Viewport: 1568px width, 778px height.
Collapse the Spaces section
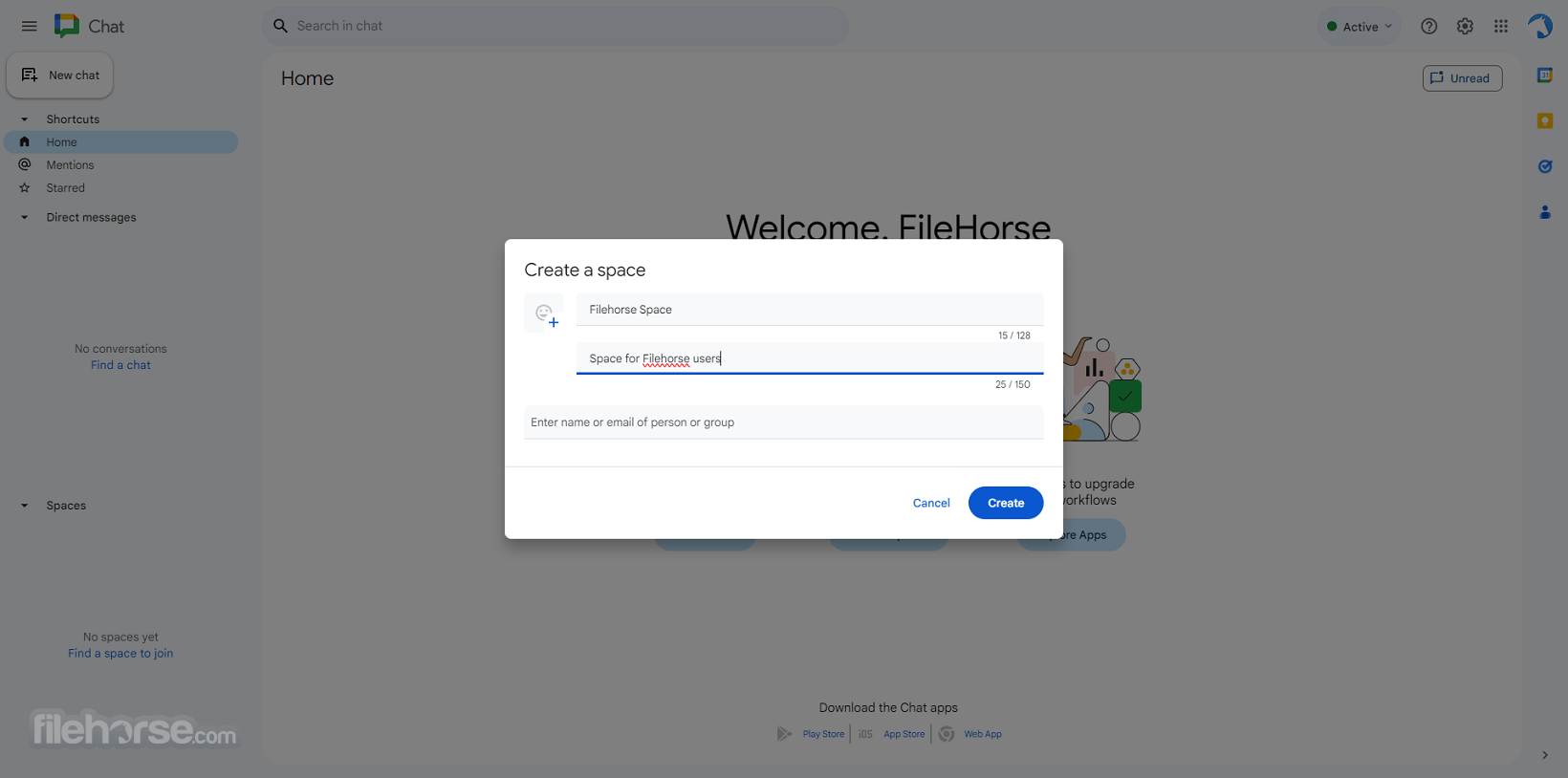tap(24, 506)
